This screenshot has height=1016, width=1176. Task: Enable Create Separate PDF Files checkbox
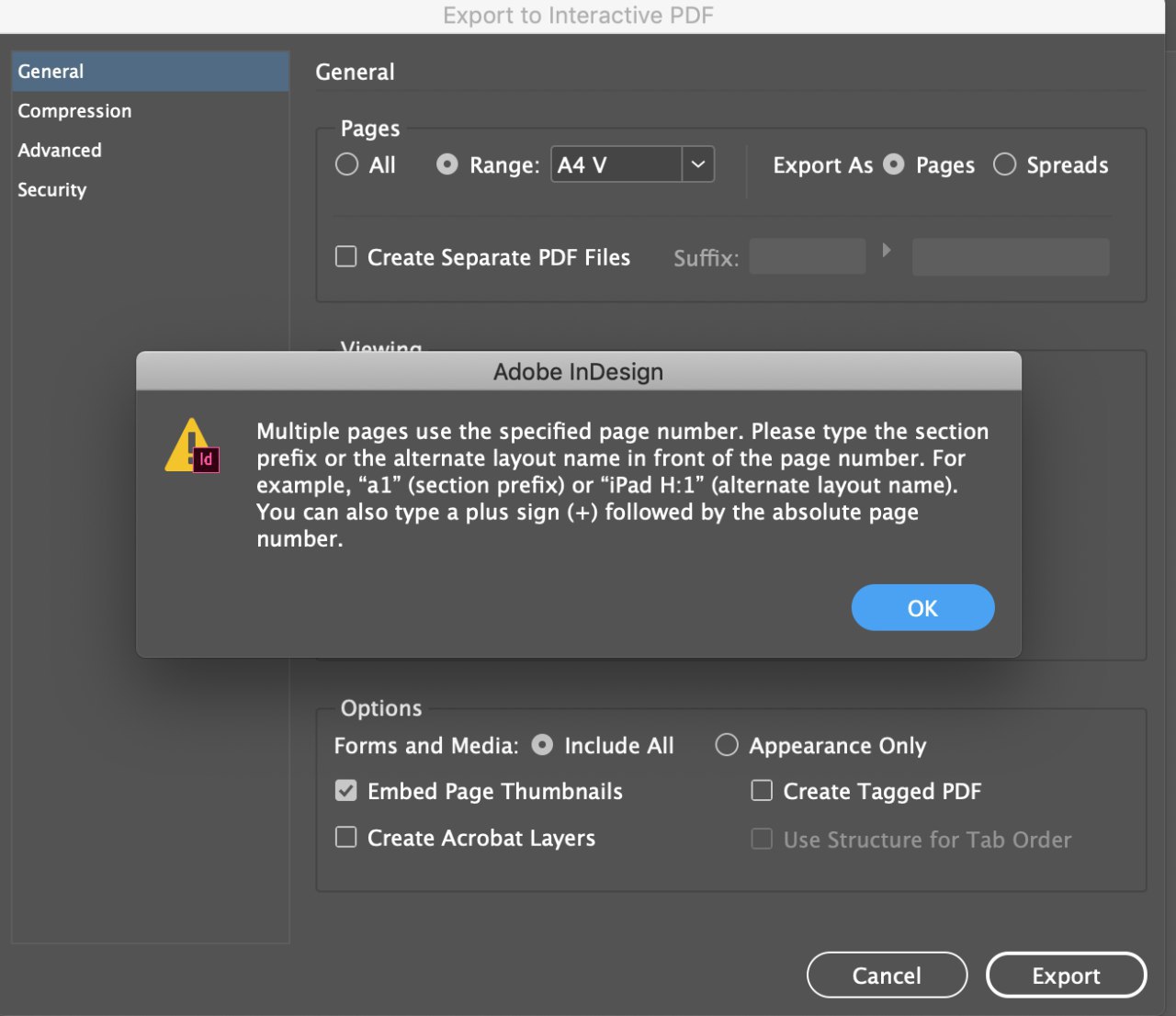(345, 256)
